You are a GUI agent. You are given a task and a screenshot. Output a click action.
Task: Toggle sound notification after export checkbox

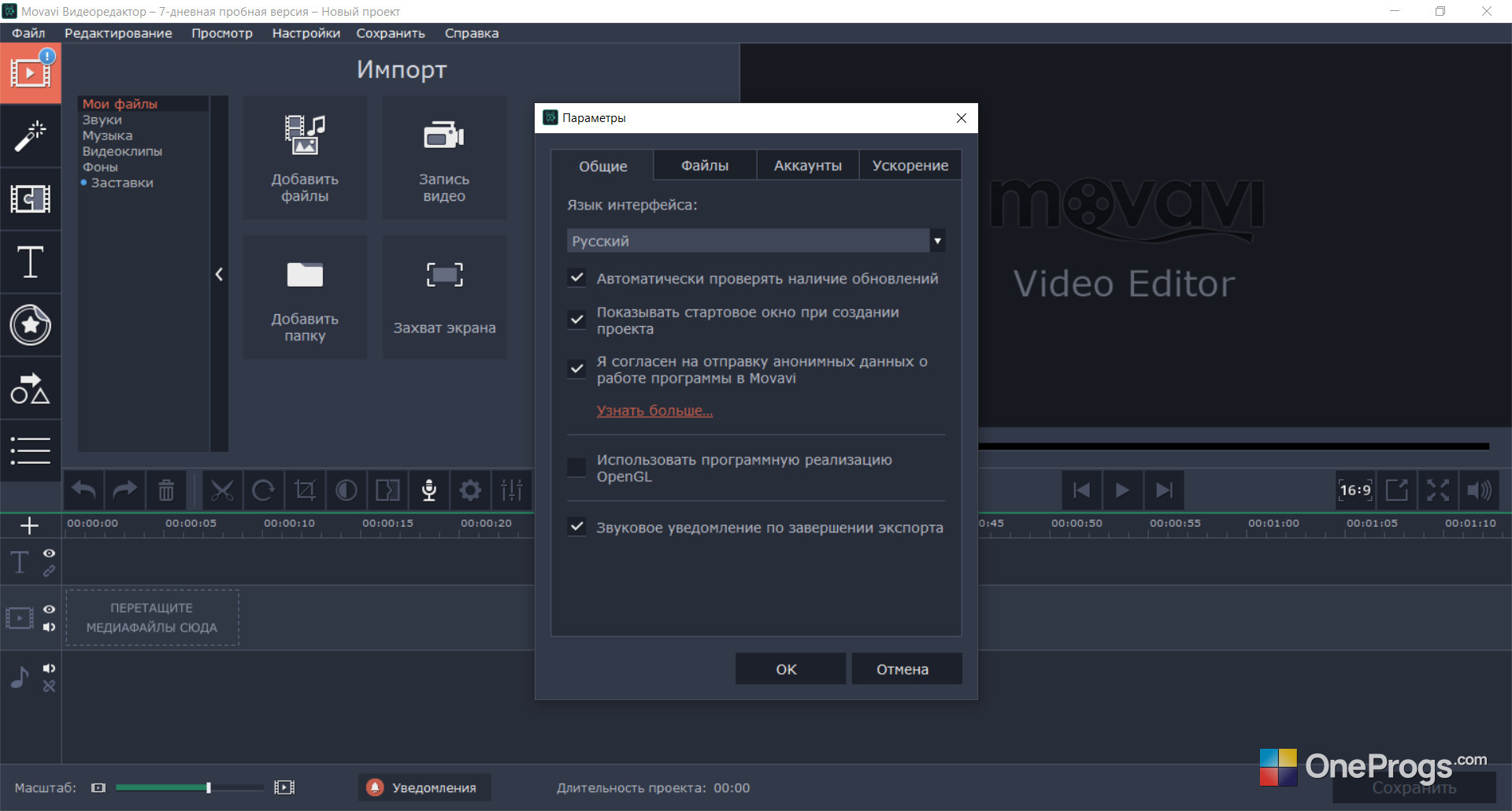point(577,527)
